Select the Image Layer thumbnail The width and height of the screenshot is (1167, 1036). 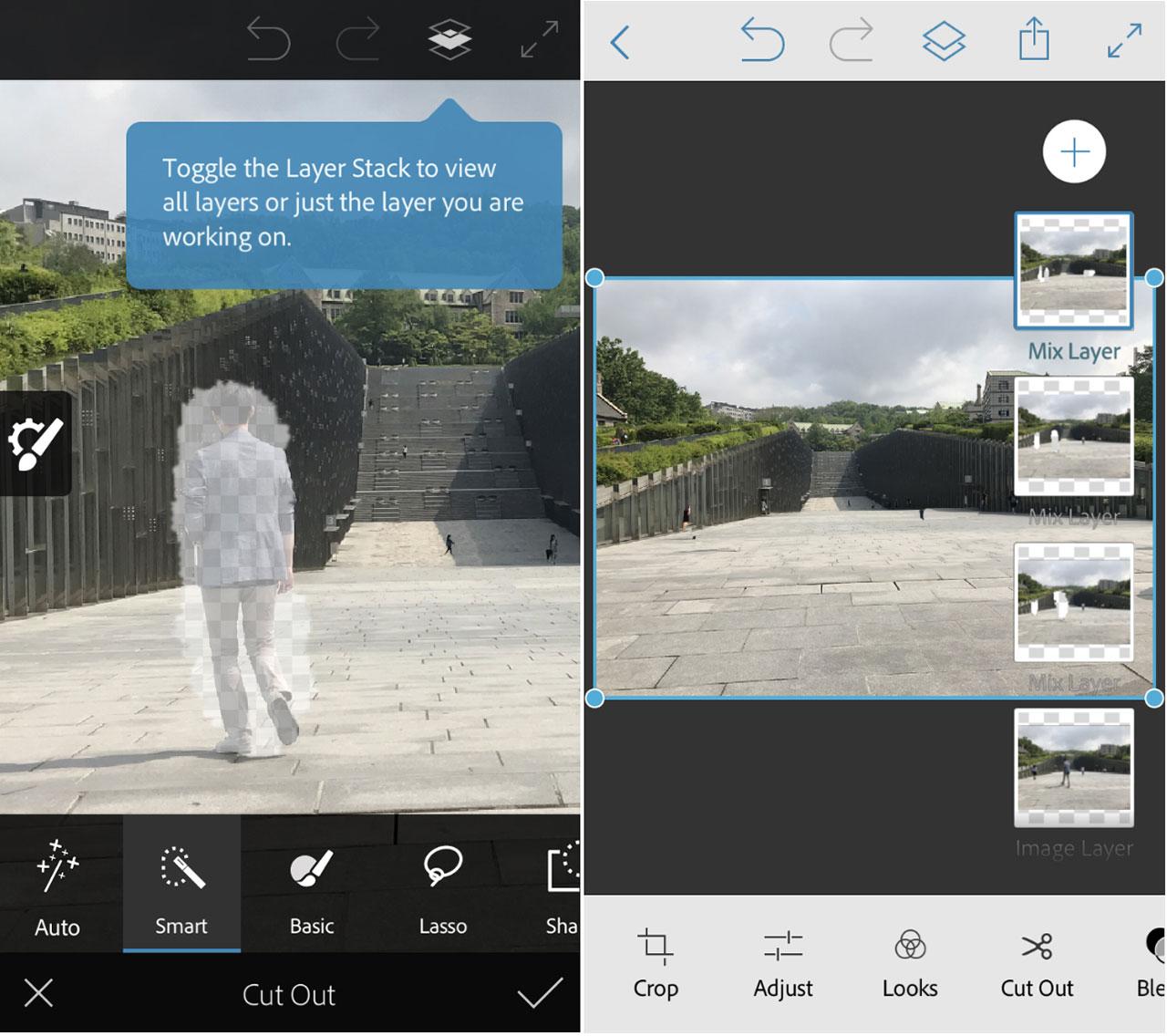click(1074, 768)
